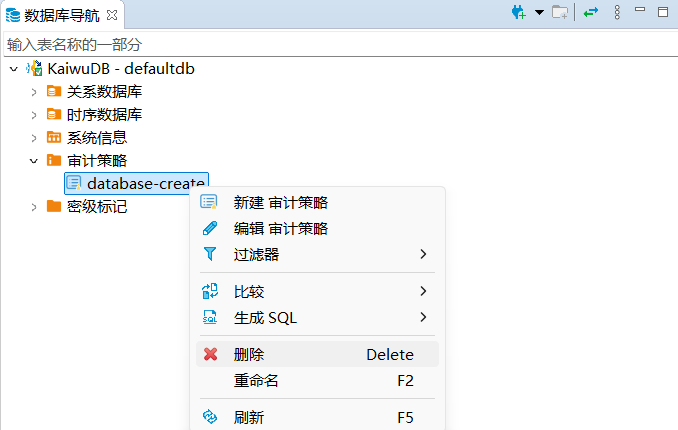Click the 密级标记 folder icon
This screenshot has width=678, height=430.
click(x=54, y=207)
